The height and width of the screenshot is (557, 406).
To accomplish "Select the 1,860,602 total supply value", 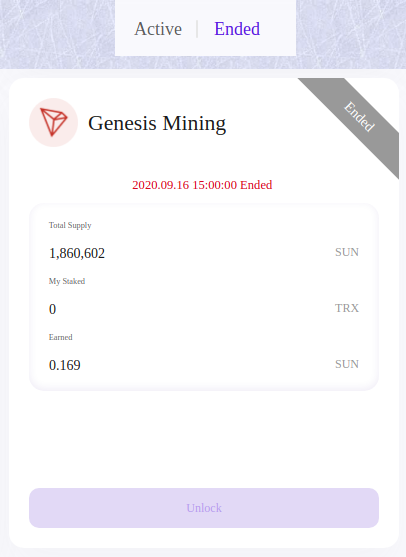I will click(77, 253).
